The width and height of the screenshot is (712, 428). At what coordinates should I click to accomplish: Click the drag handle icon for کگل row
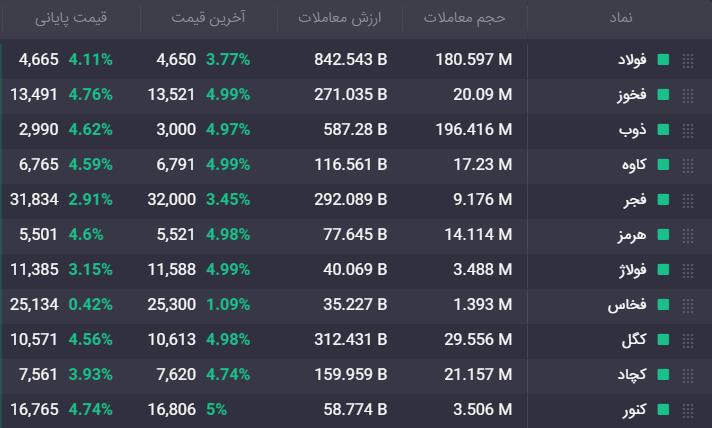pyautogui.click(x=687, y=341)
